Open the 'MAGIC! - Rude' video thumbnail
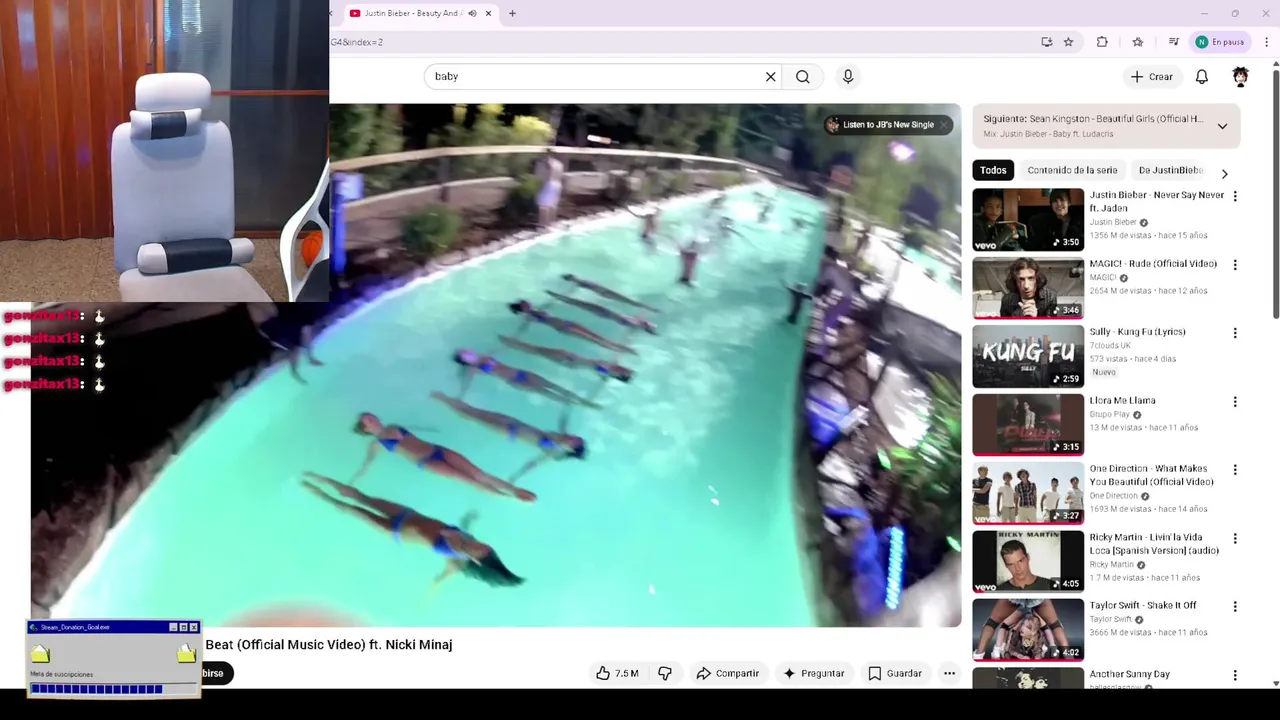This screenshot has height=720, width=1280. pos(1028,288)
